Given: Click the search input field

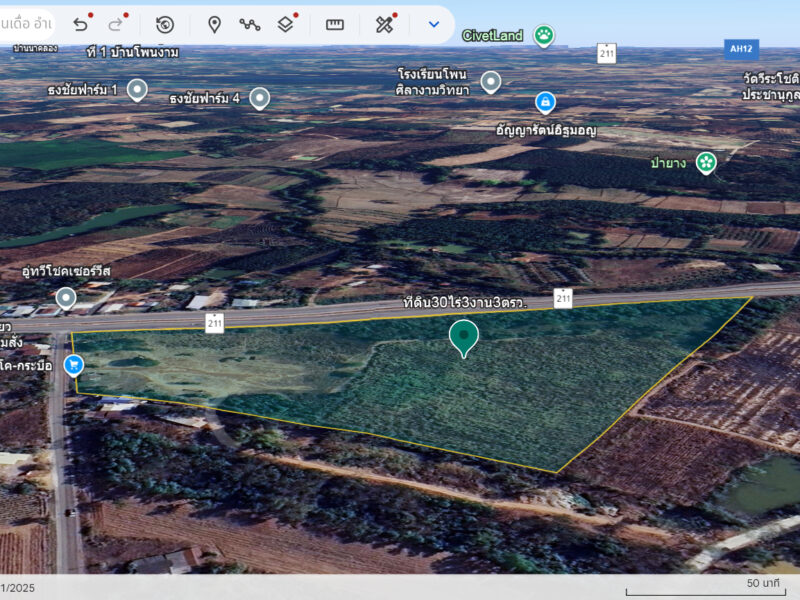Looking at the screenshot, I should click(28, 23).
